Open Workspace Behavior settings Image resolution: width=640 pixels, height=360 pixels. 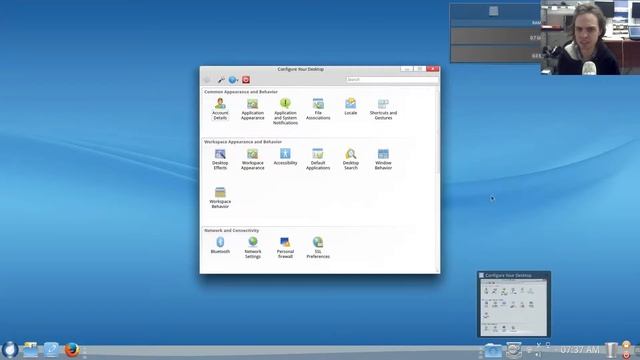(220, 198)
